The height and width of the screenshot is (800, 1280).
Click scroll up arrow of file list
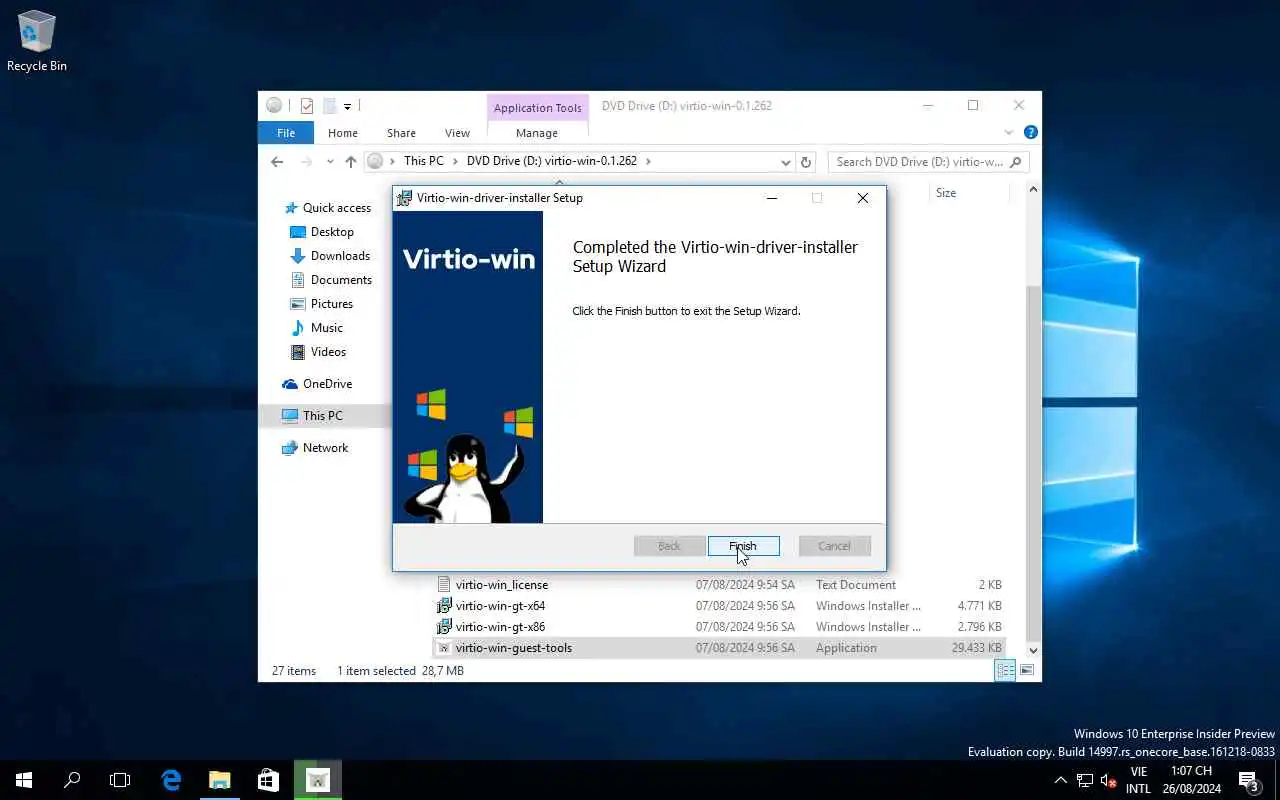coord(1033,189)
